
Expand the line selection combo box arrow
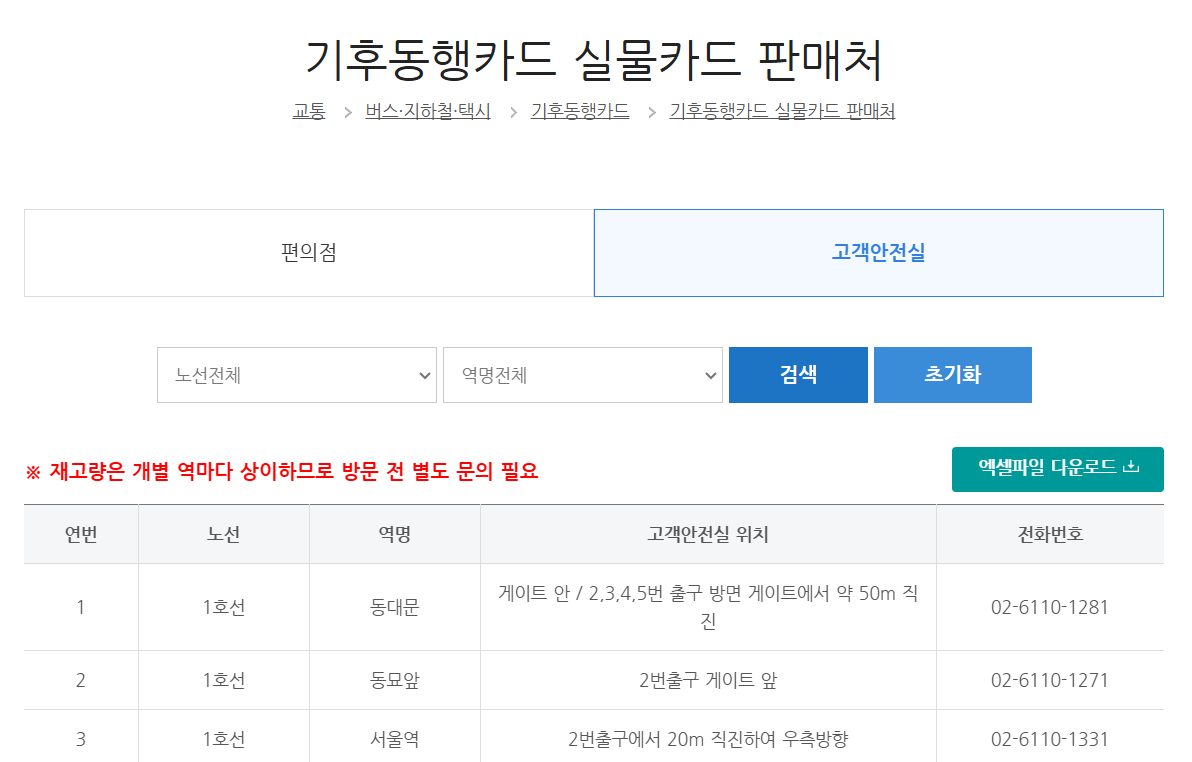point(424,375)
